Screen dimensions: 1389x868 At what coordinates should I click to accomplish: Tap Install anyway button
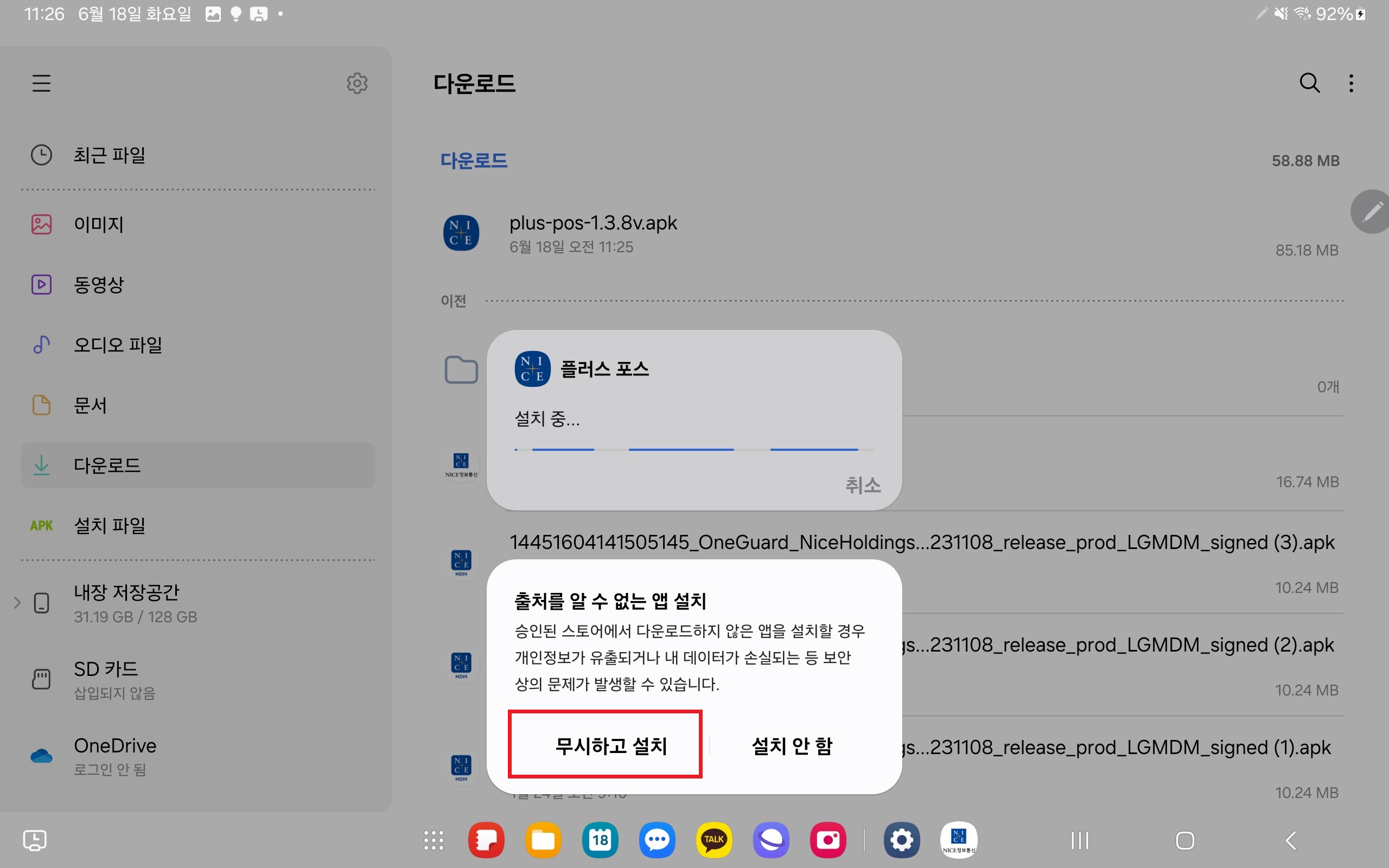(x=605, y=744)
